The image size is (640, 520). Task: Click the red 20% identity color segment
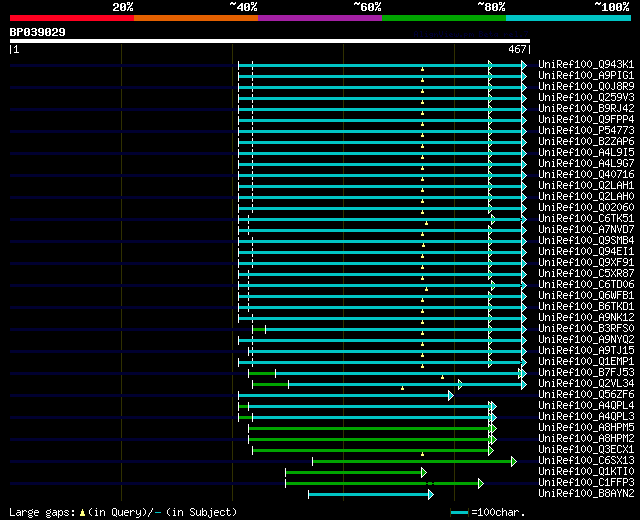pyautogui.click(x=72, y=18)
